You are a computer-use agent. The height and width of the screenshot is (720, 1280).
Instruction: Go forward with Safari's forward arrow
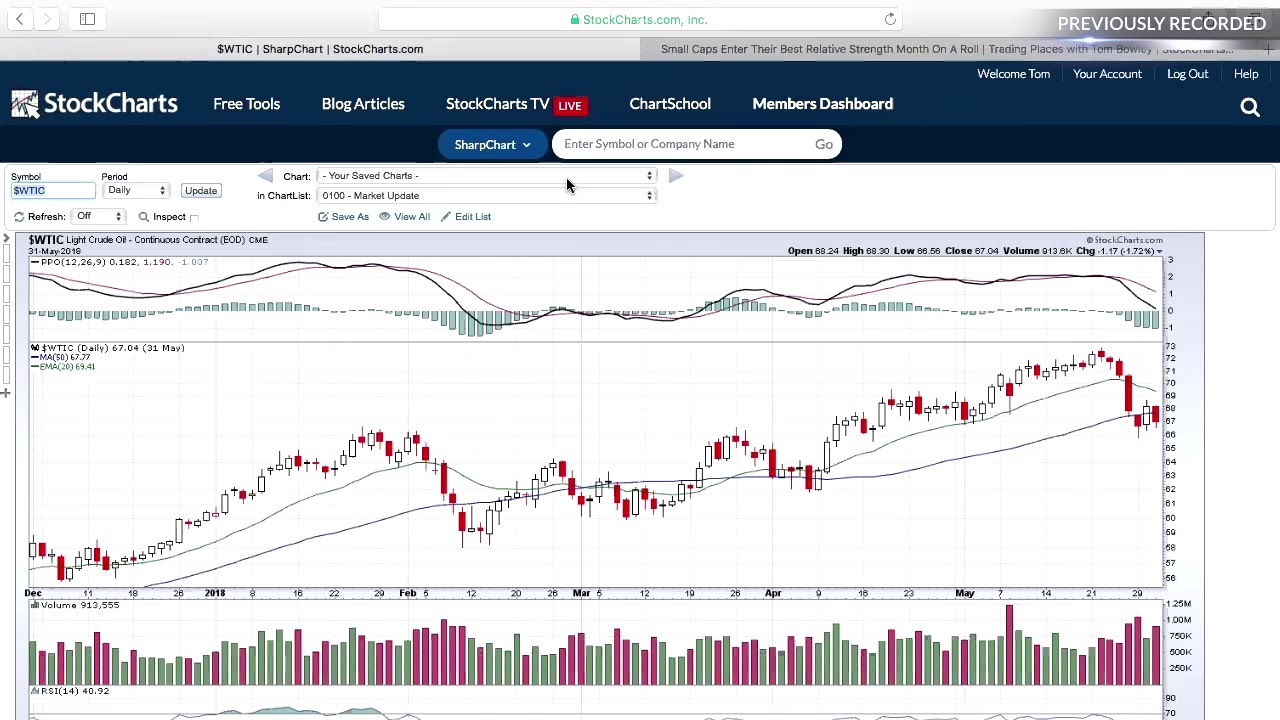coord(46,19)
